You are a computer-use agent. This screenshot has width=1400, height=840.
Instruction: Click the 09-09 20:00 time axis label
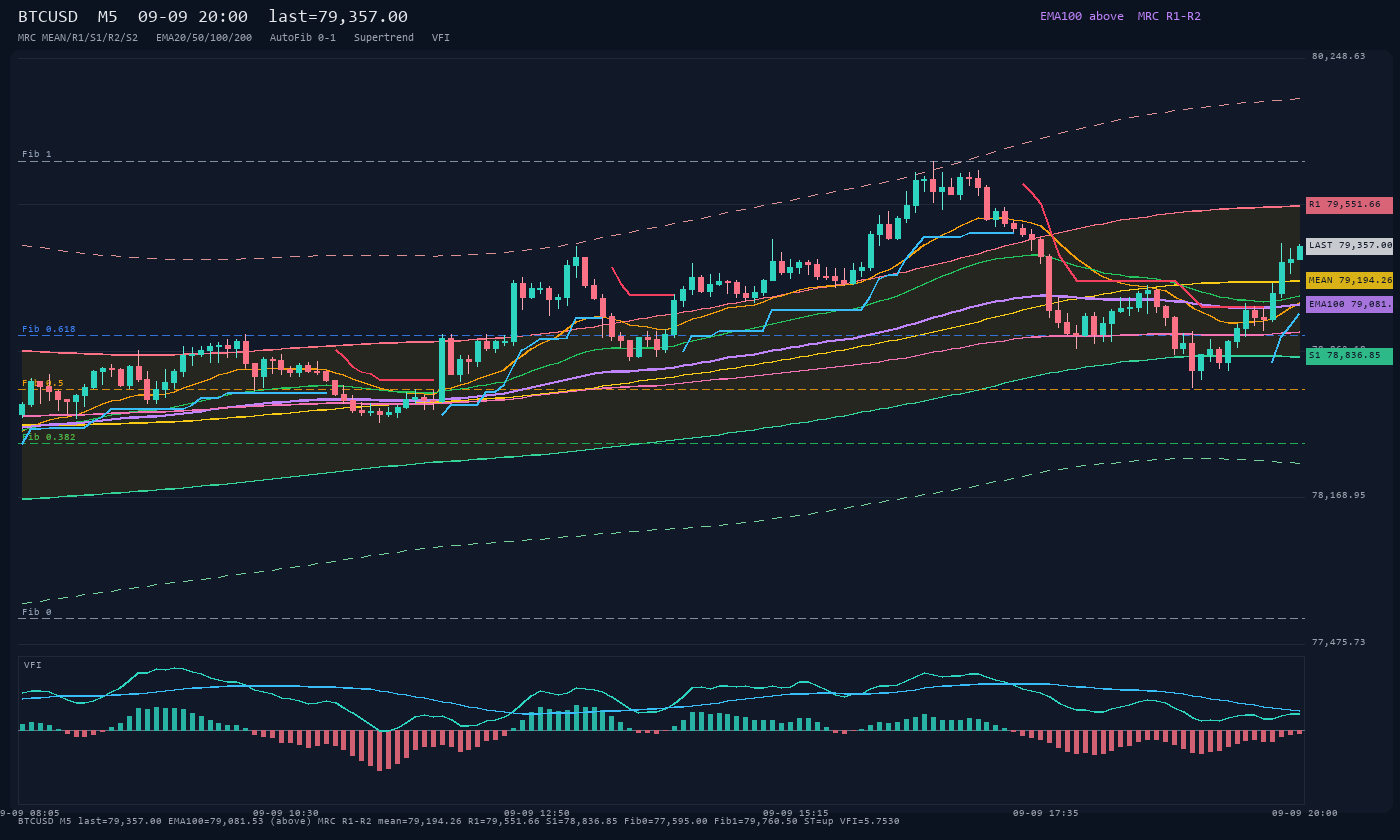coord(1305,813)
